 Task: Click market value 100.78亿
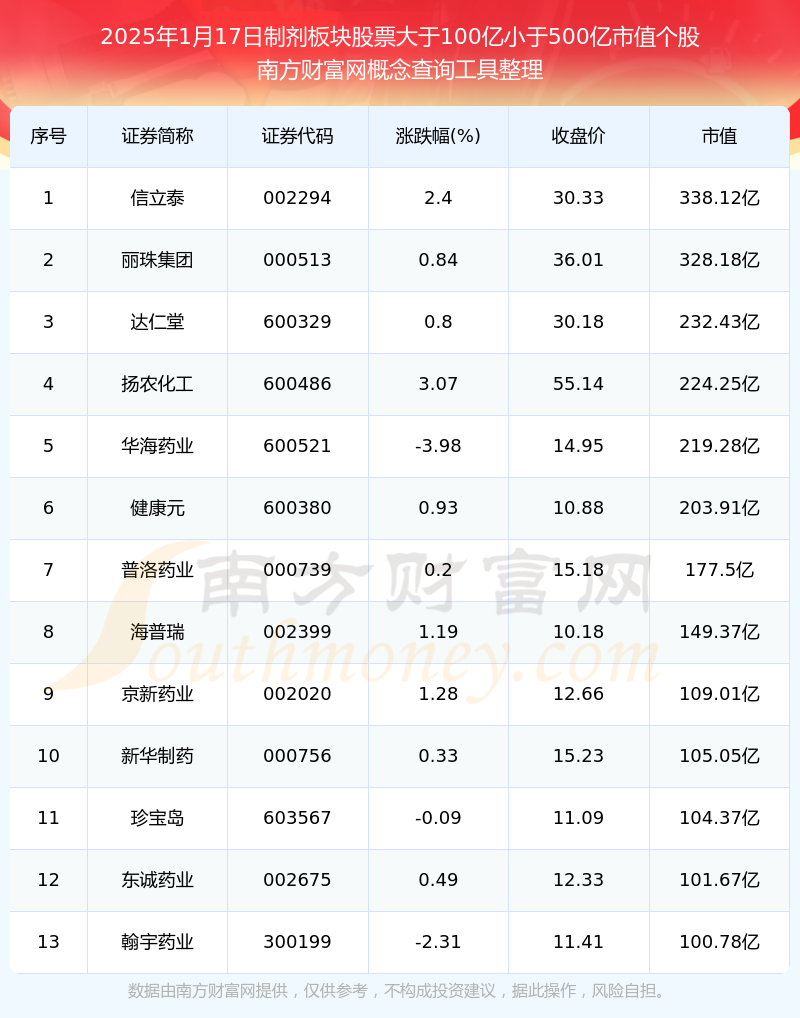719,942
